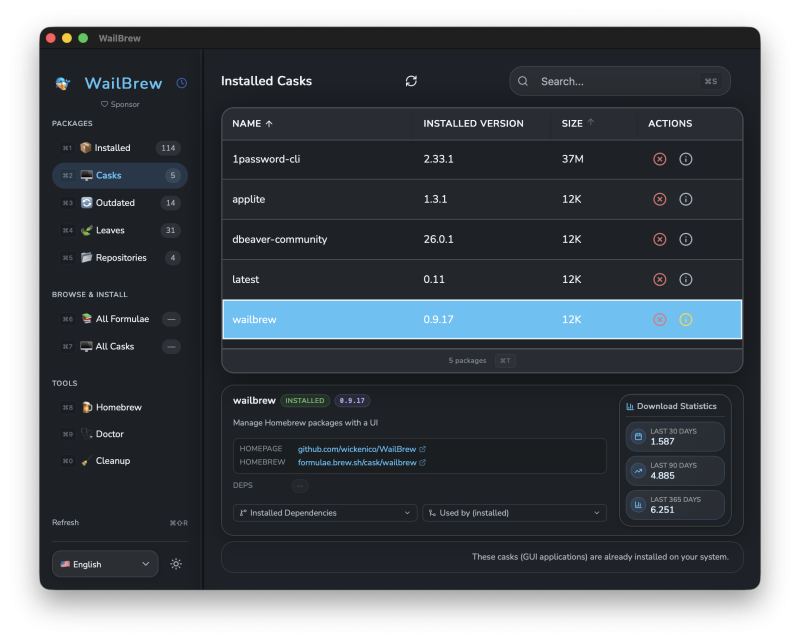
Task: Click the DEPS placeholder badge
Action: [x=300, y=486]
